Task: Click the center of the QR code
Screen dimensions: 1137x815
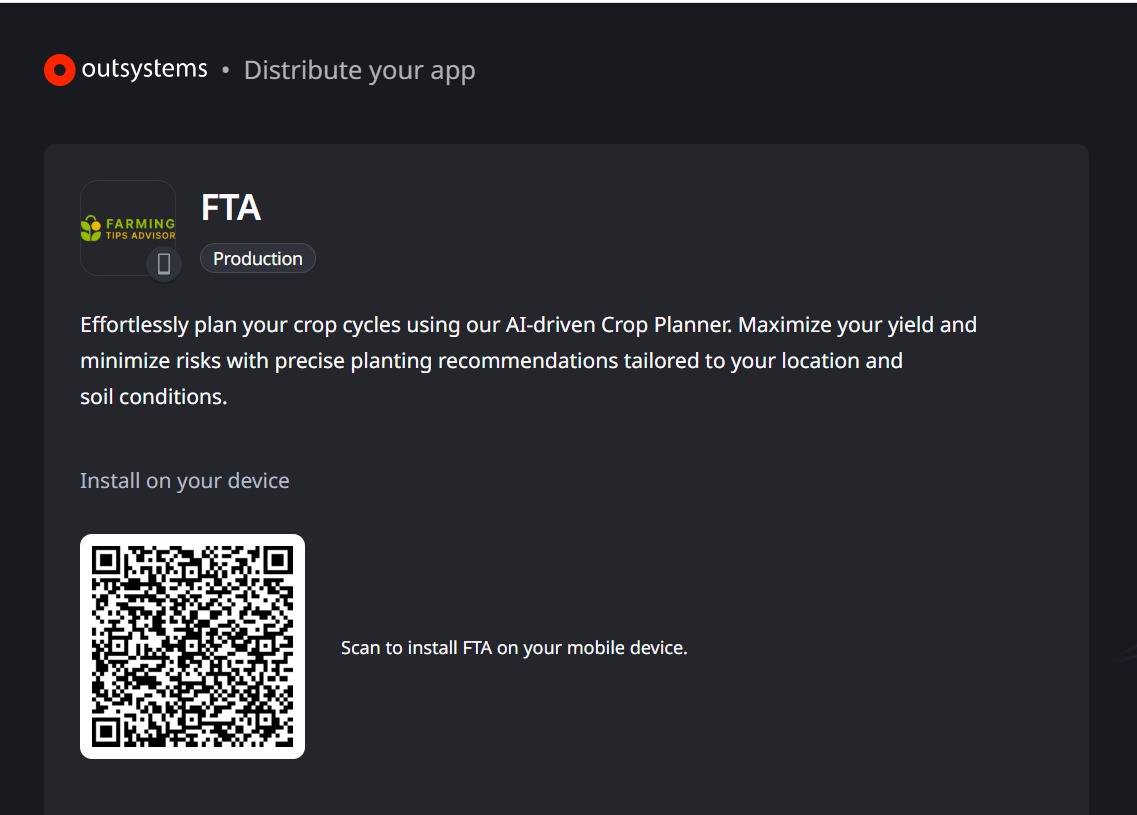Action: (x=192, y=647)
